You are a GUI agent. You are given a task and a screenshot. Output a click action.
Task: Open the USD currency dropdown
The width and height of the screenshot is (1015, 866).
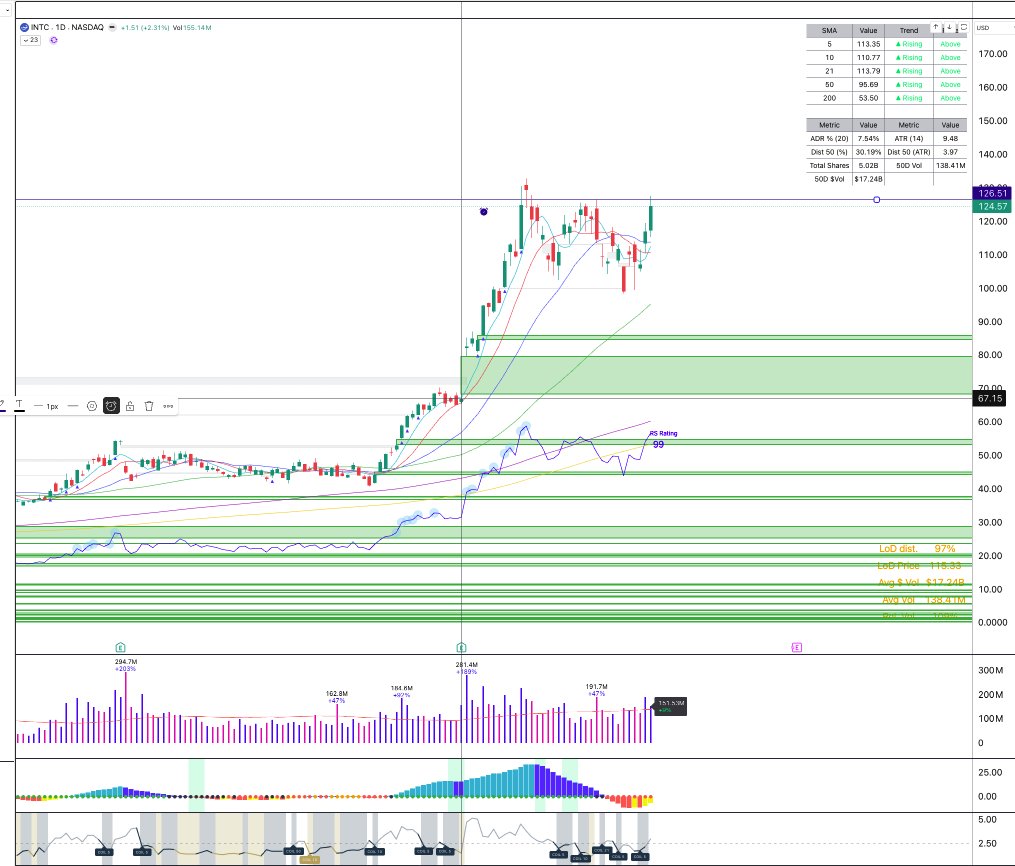[x=994, y=28]
